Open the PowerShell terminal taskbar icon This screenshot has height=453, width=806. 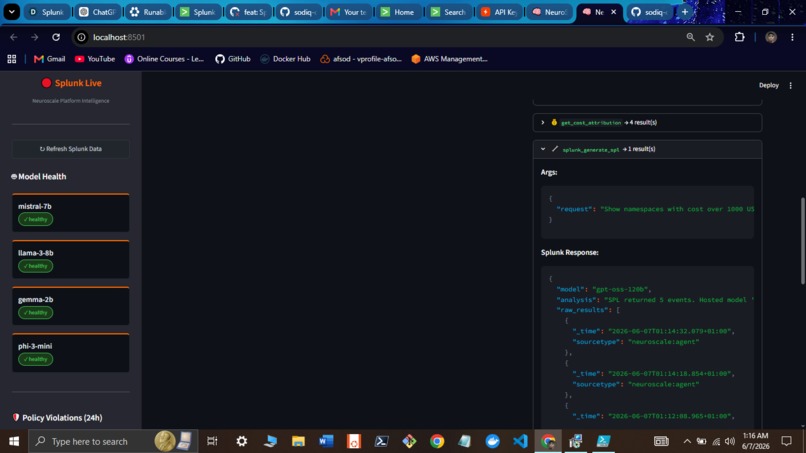pos(381,441)
